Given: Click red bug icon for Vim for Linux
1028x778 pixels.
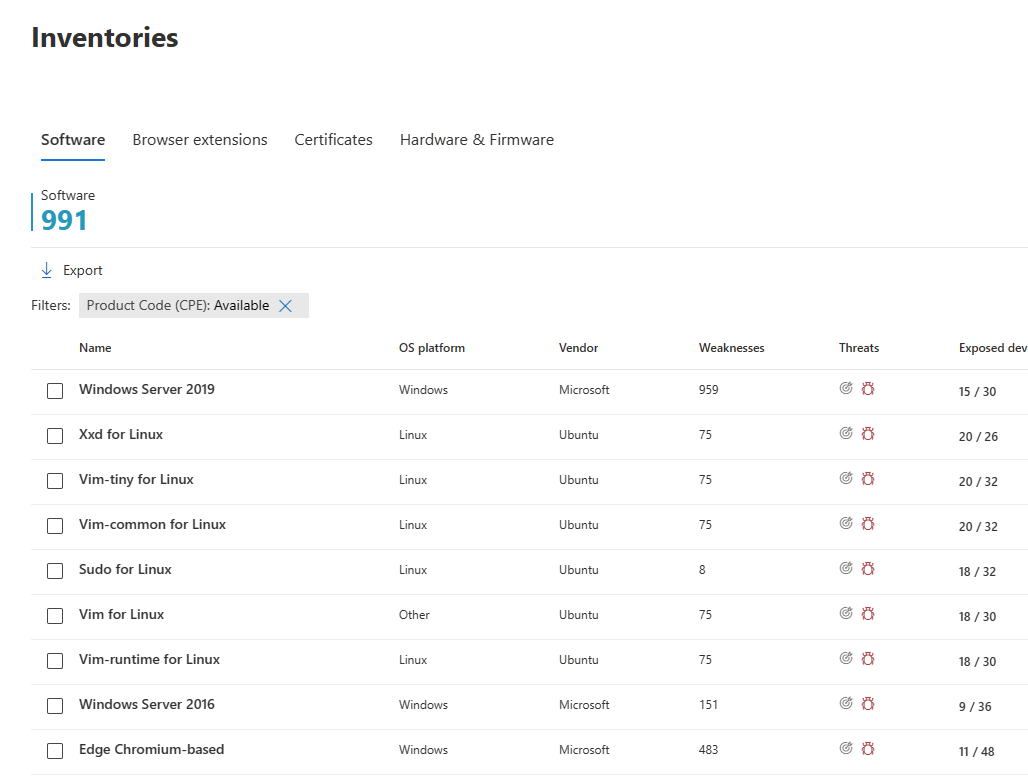Looking at the screenshot, I should (x=868, y=614).
